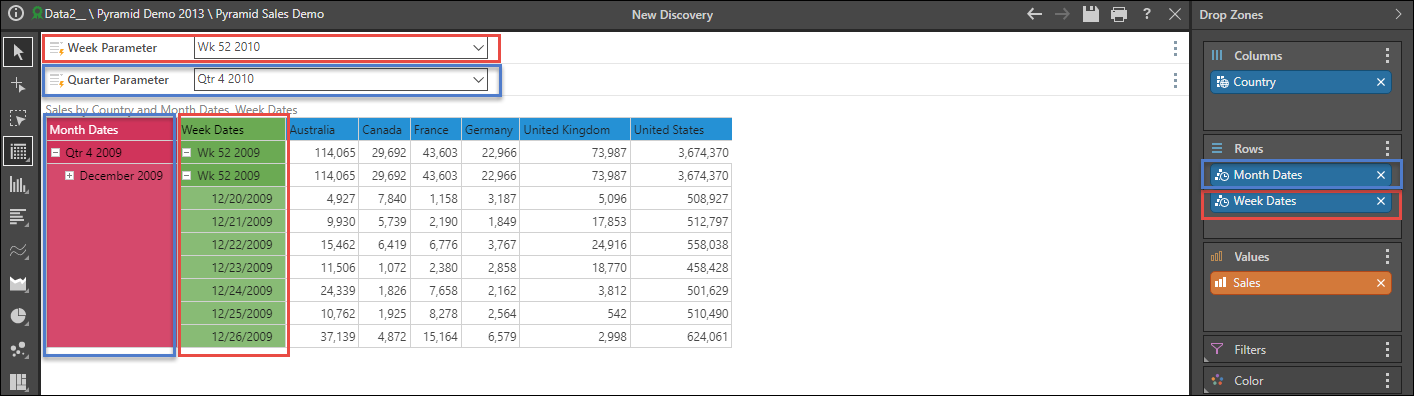Viewport: 1414px width, 396px height.
Task: Open the Filters drop zone options menu
Action: [1387, 350]
